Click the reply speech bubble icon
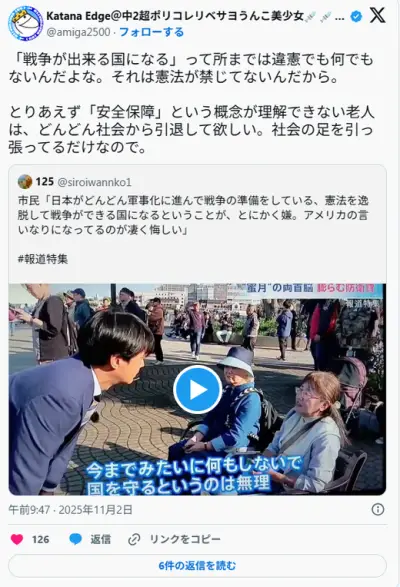Image resolution: width=400 pixels, height=587 pixels. point(76,539)
